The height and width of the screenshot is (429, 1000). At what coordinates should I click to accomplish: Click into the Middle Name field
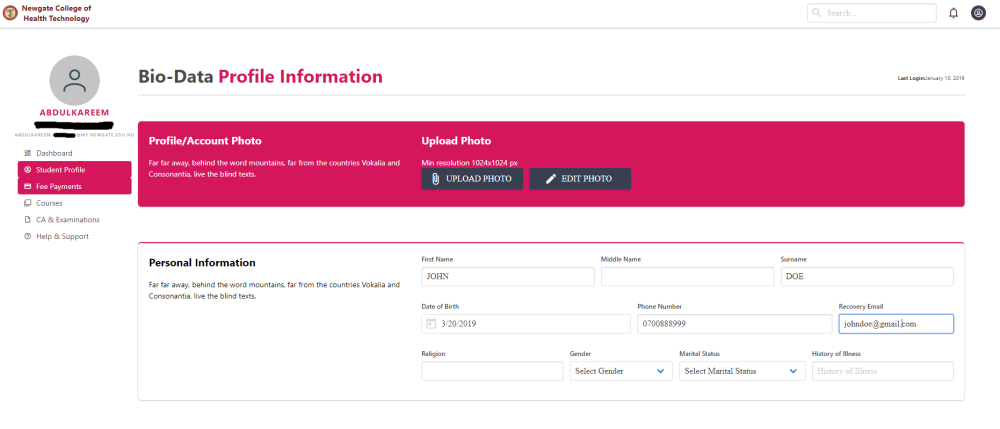tap(687, 277)
